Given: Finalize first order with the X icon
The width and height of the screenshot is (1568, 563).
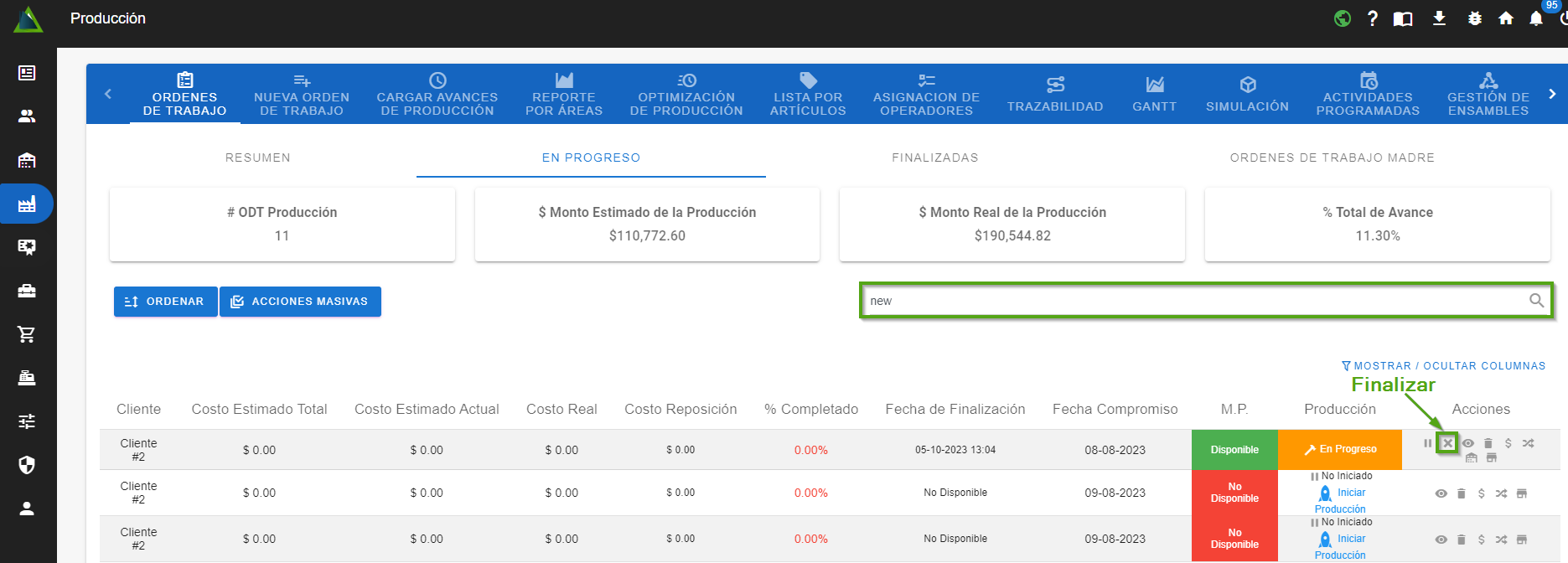Looking at the screenshot, I should (x=1447, y=443).
